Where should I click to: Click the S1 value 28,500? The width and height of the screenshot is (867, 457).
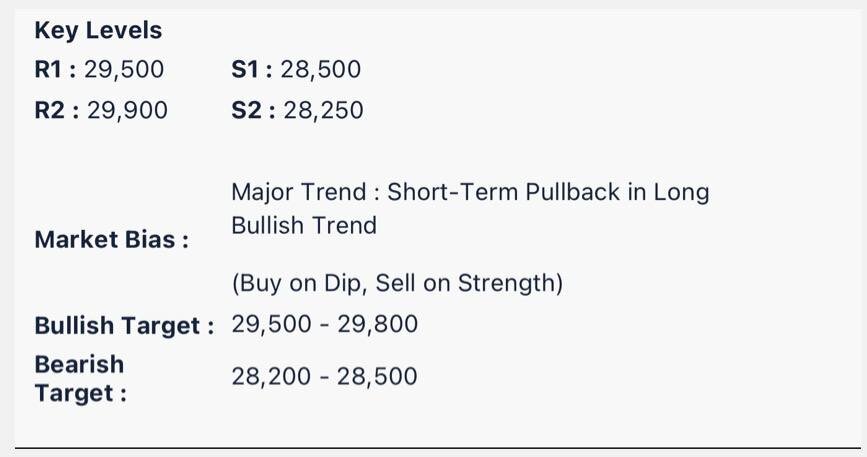(321, 70)
